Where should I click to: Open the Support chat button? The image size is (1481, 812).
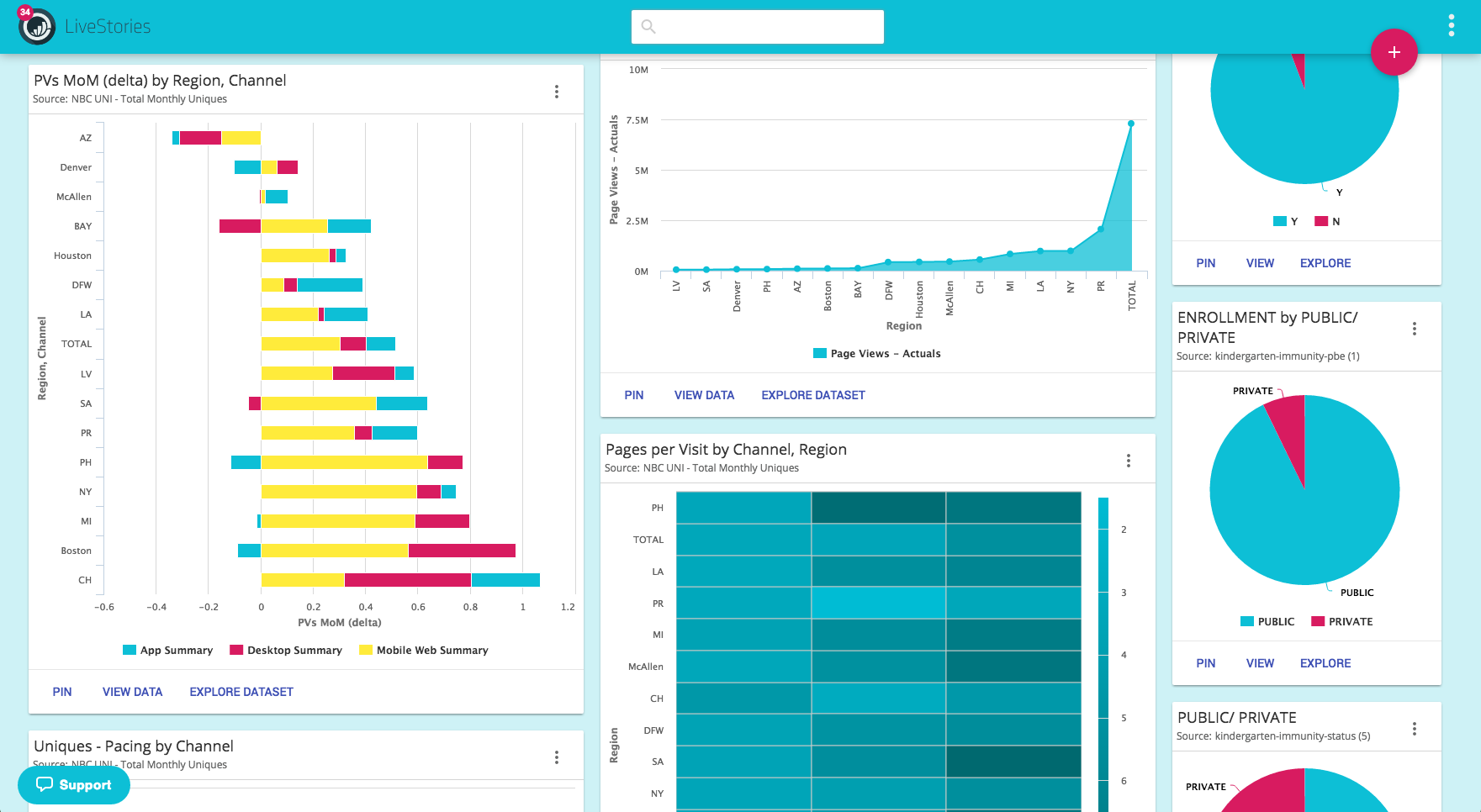[74, 785]
